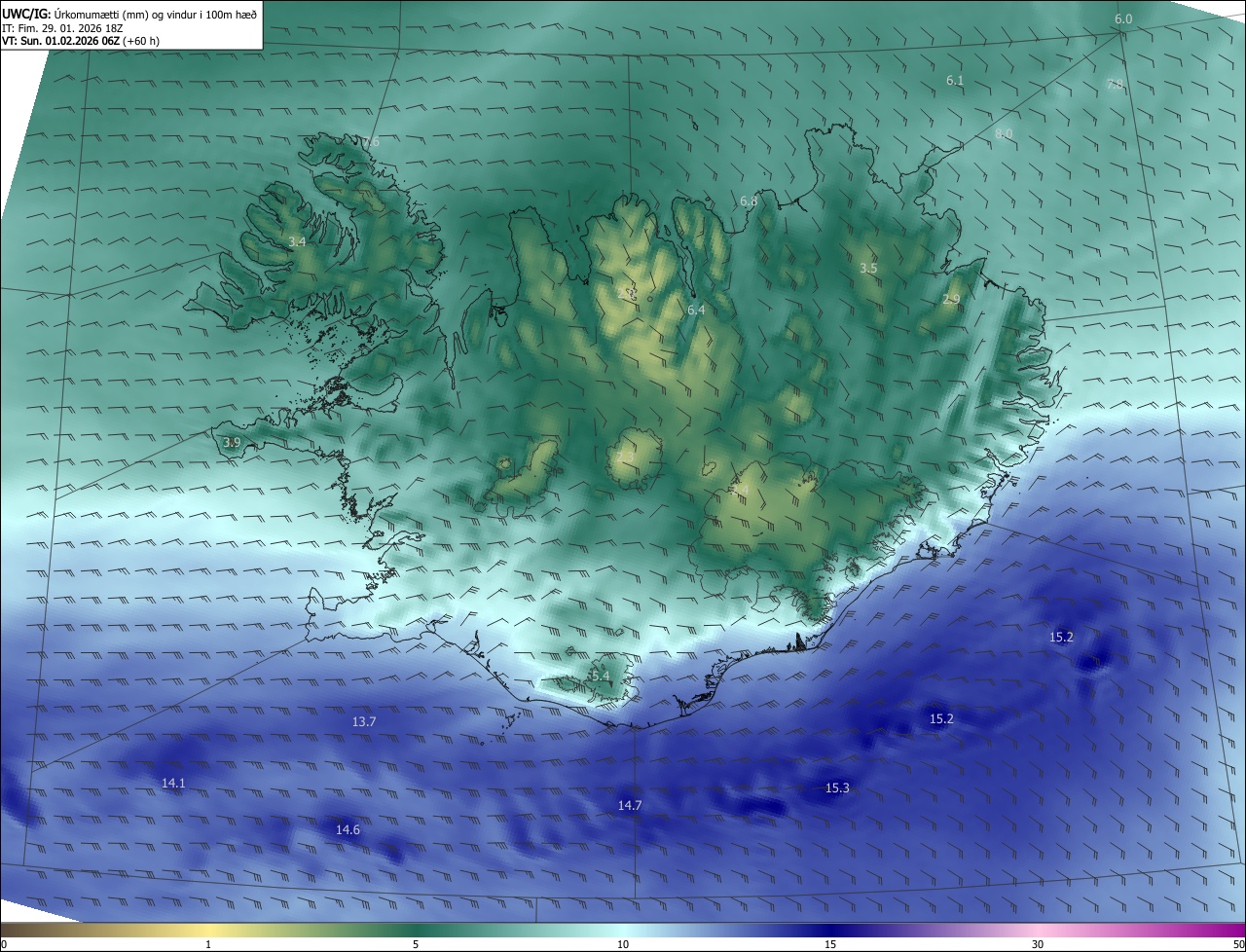Click the map value 3.9
This screenshot has height=952, width=1246.
(232, 443)
